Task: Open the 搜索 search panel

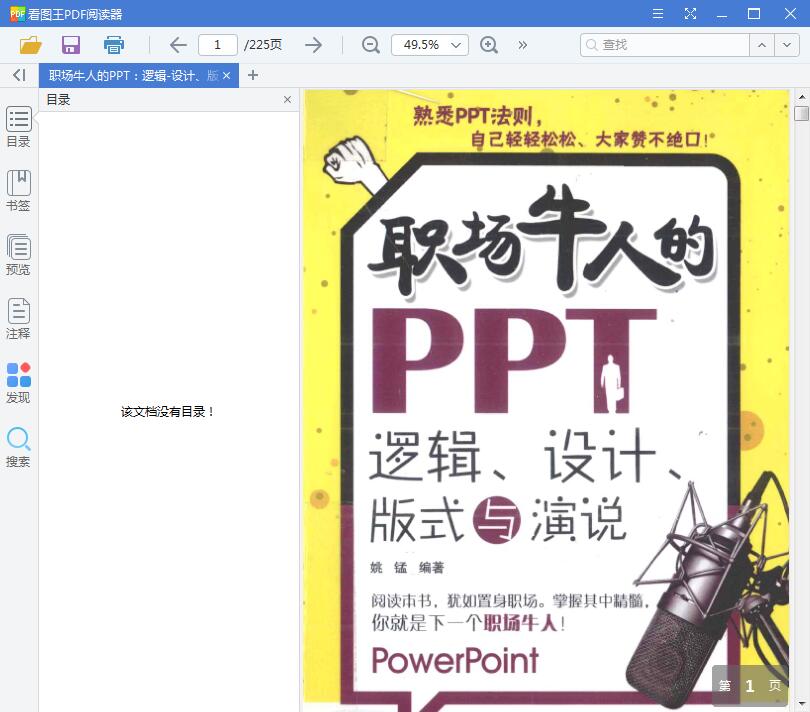Action: tap(19, 447)
